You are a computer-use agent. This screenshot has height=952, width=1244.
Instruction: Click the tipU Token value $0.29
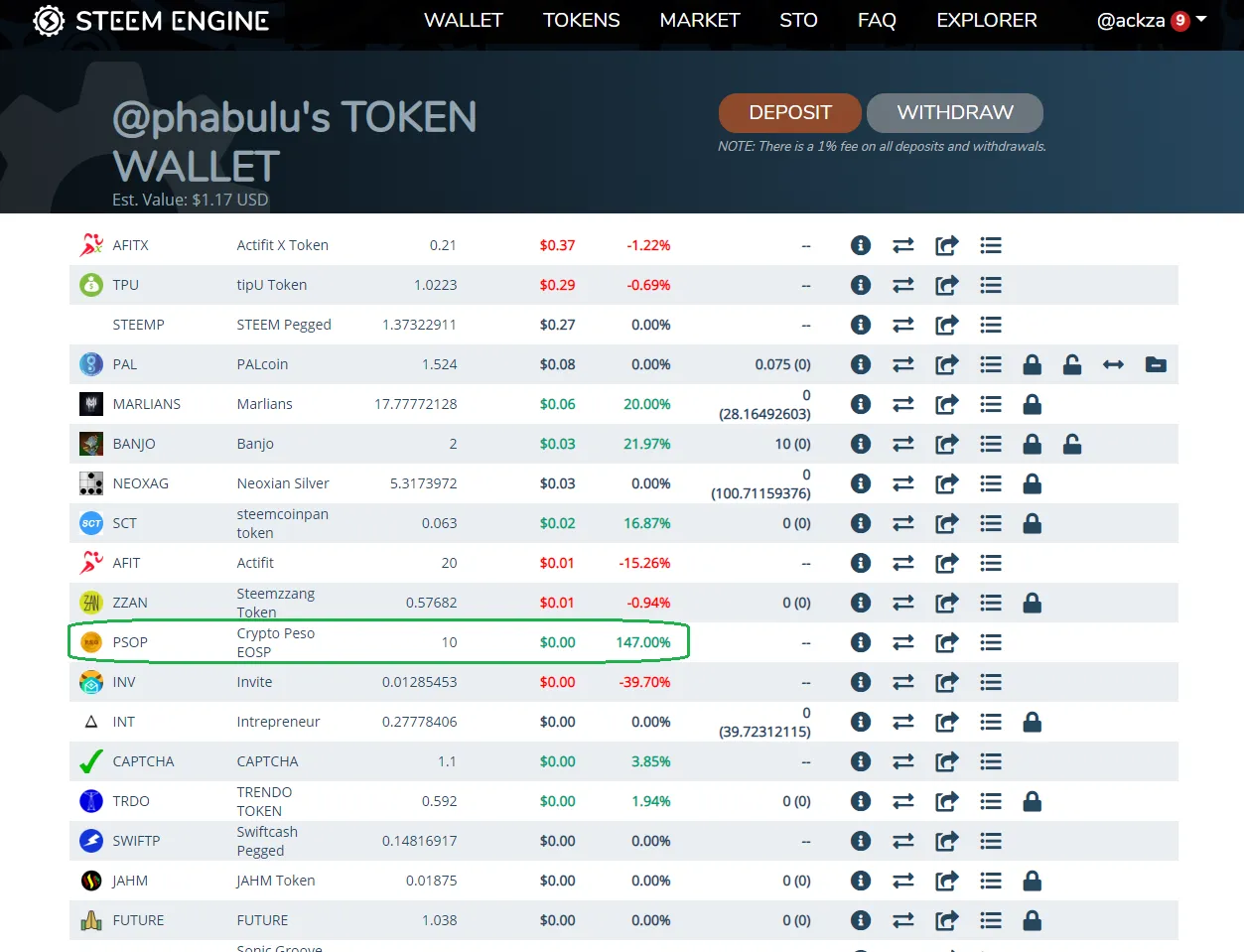point(558,285)
